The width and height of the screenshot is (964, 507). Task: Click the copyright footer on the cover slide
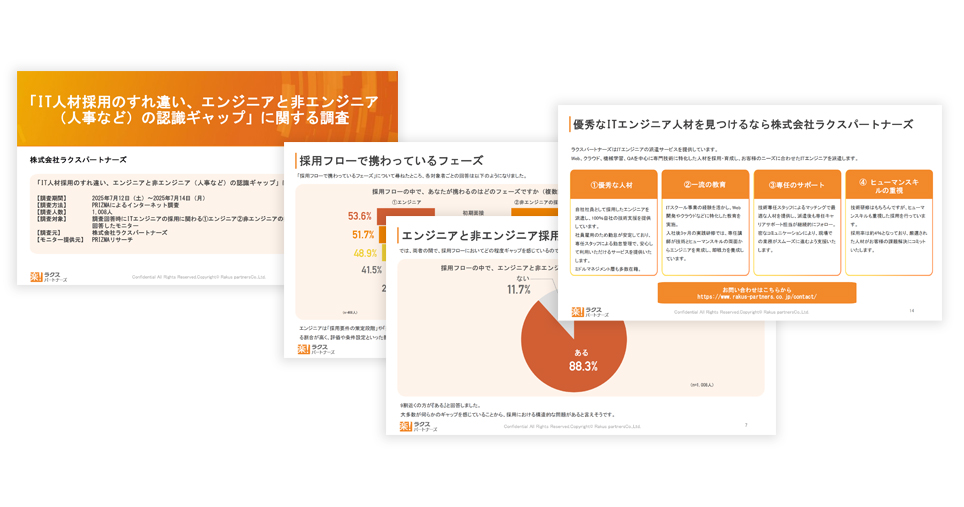(x=199, y=277)
